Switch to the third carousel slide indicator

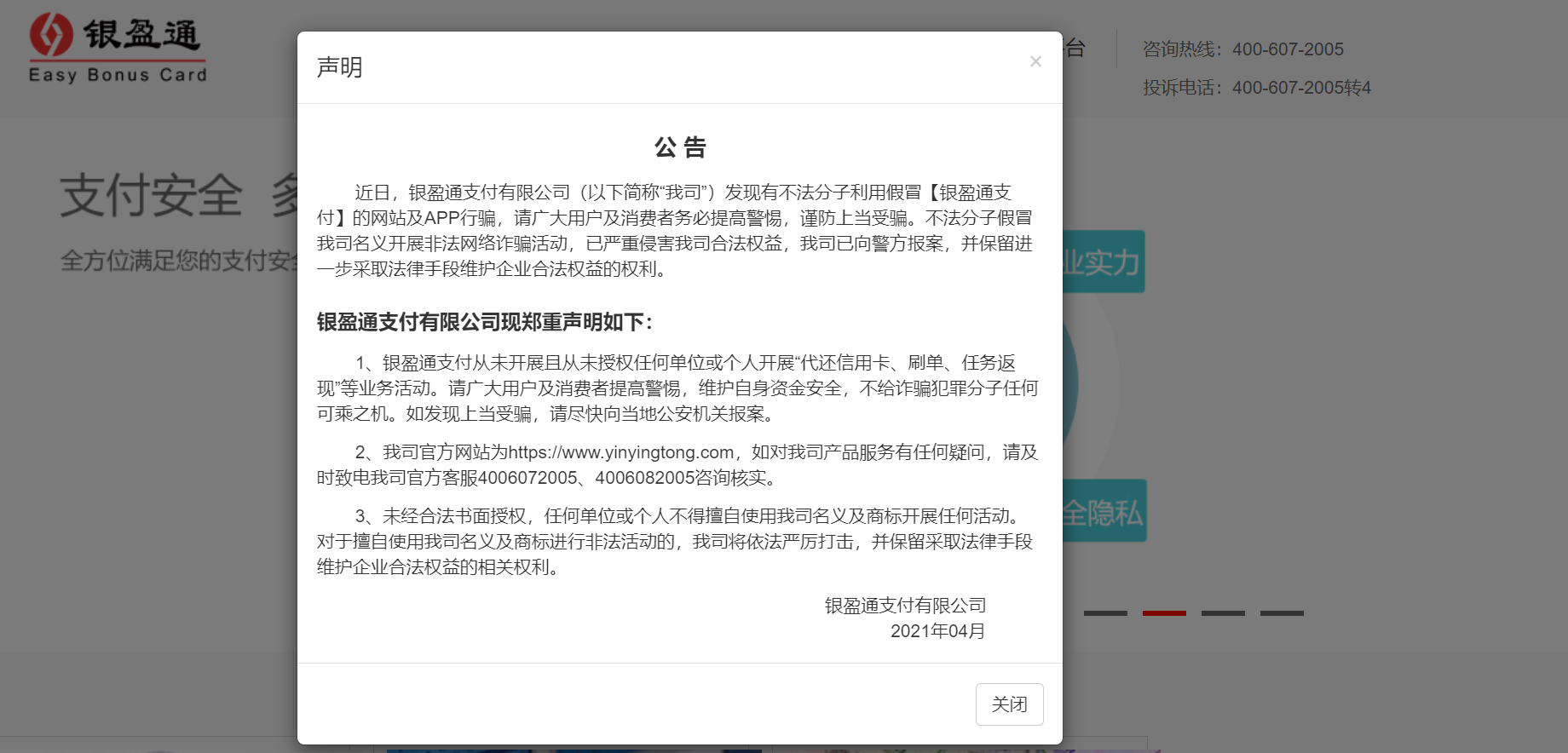point(1223,613)
